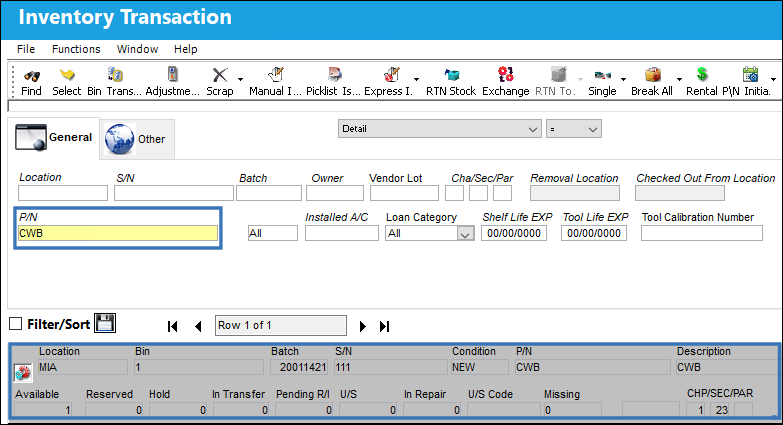Click the NEW condition value

480,368
